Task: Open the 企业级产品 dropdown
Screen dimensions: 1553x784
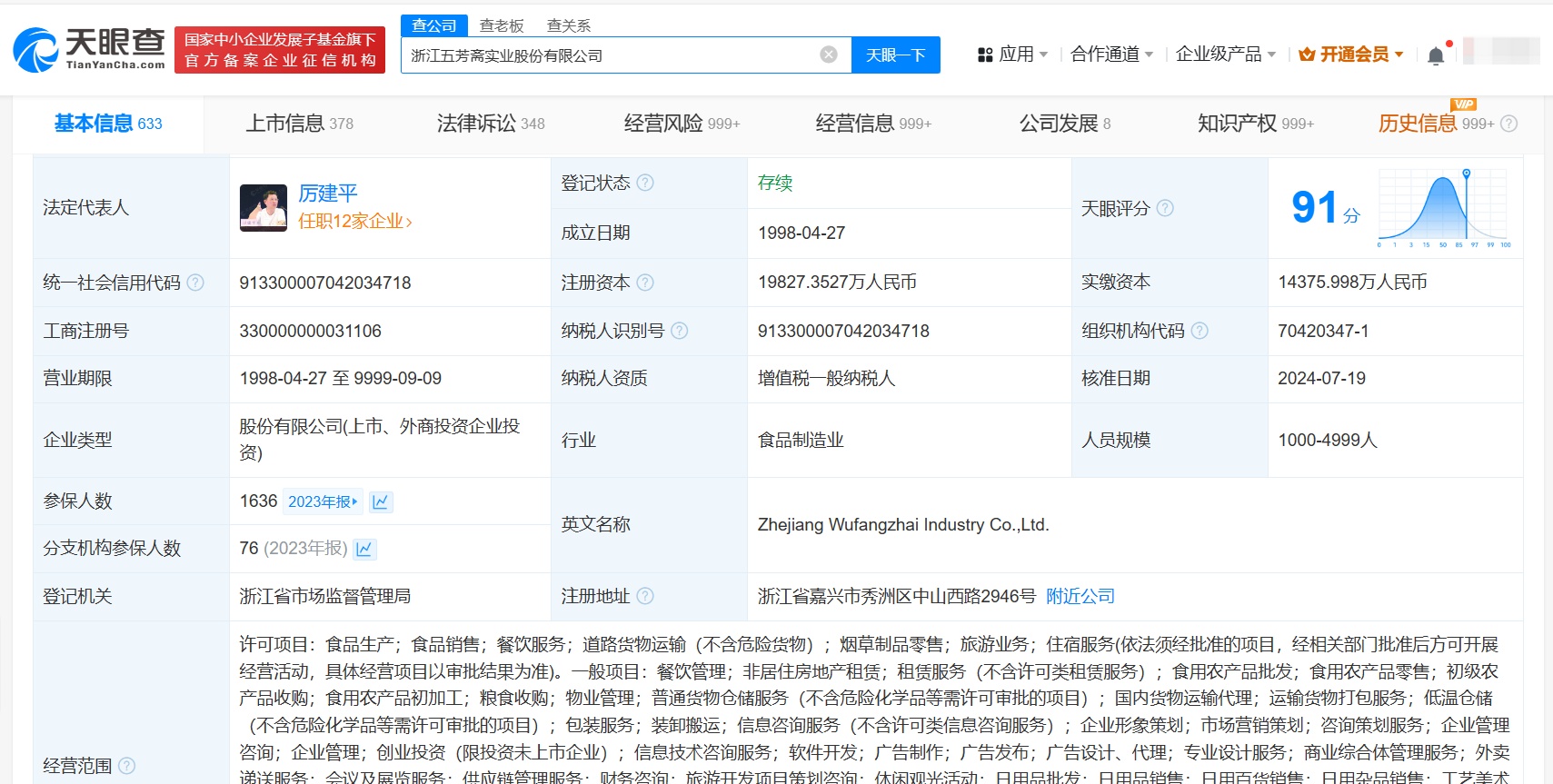Action: pyautogui.click(x=1225, y=55)
